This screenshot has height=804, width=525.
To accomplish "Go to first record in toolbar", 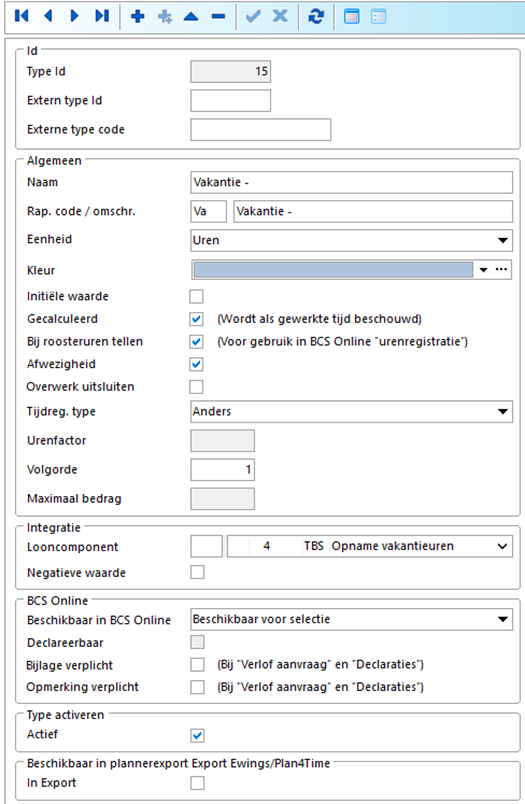I will click(22, 16).
